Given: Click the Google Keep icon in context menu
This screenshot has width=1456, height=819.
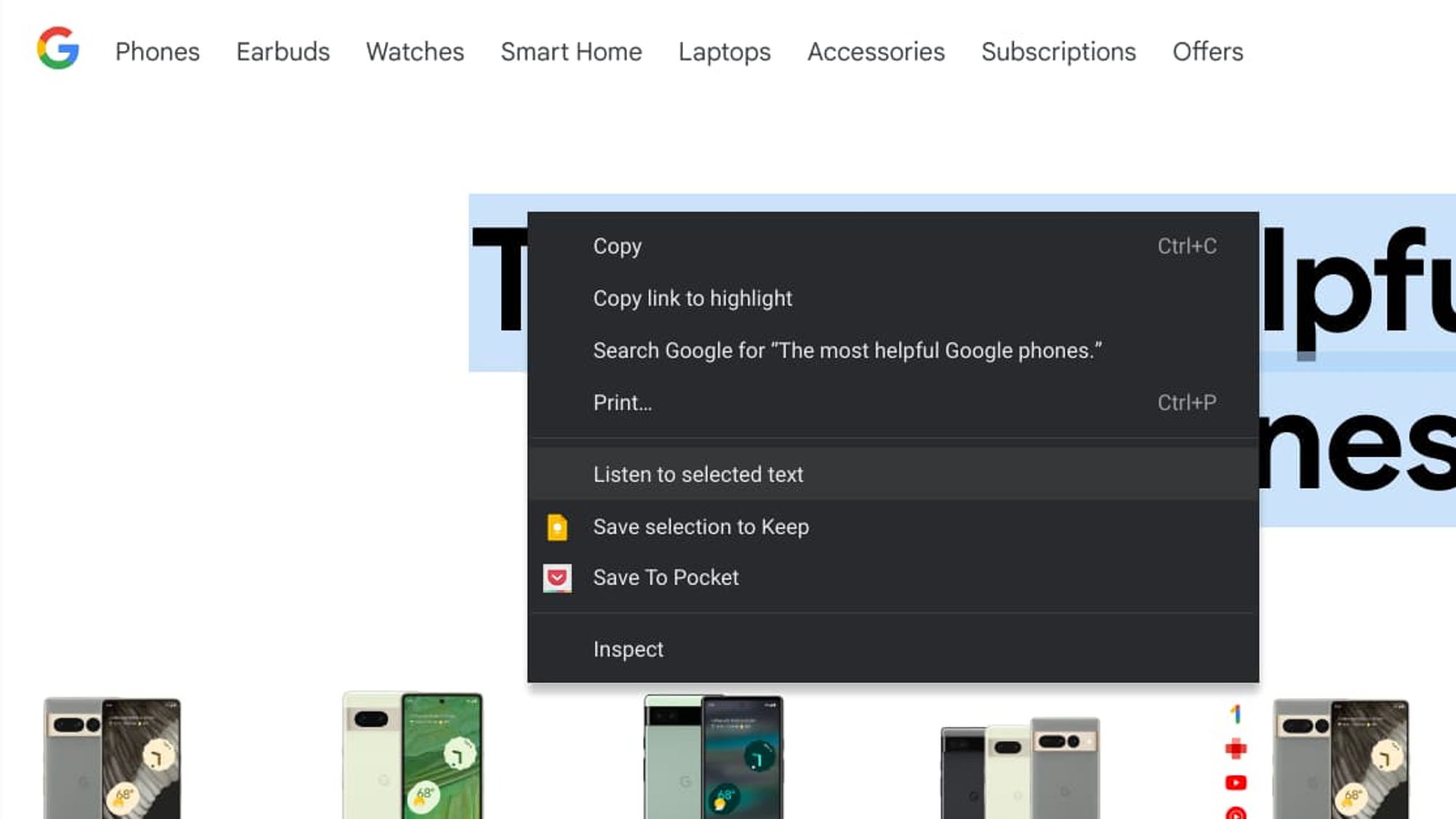Looking at the screenshot, I should 557,527.
